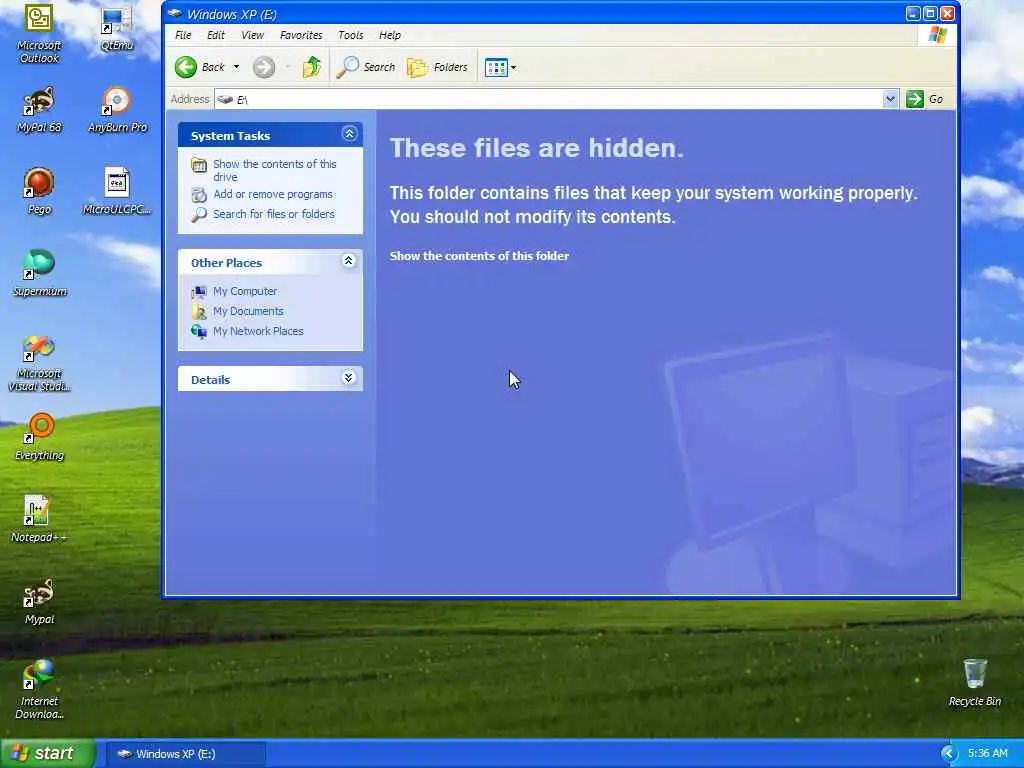
Task: Open the Search pane
Action: click(366, 67)
